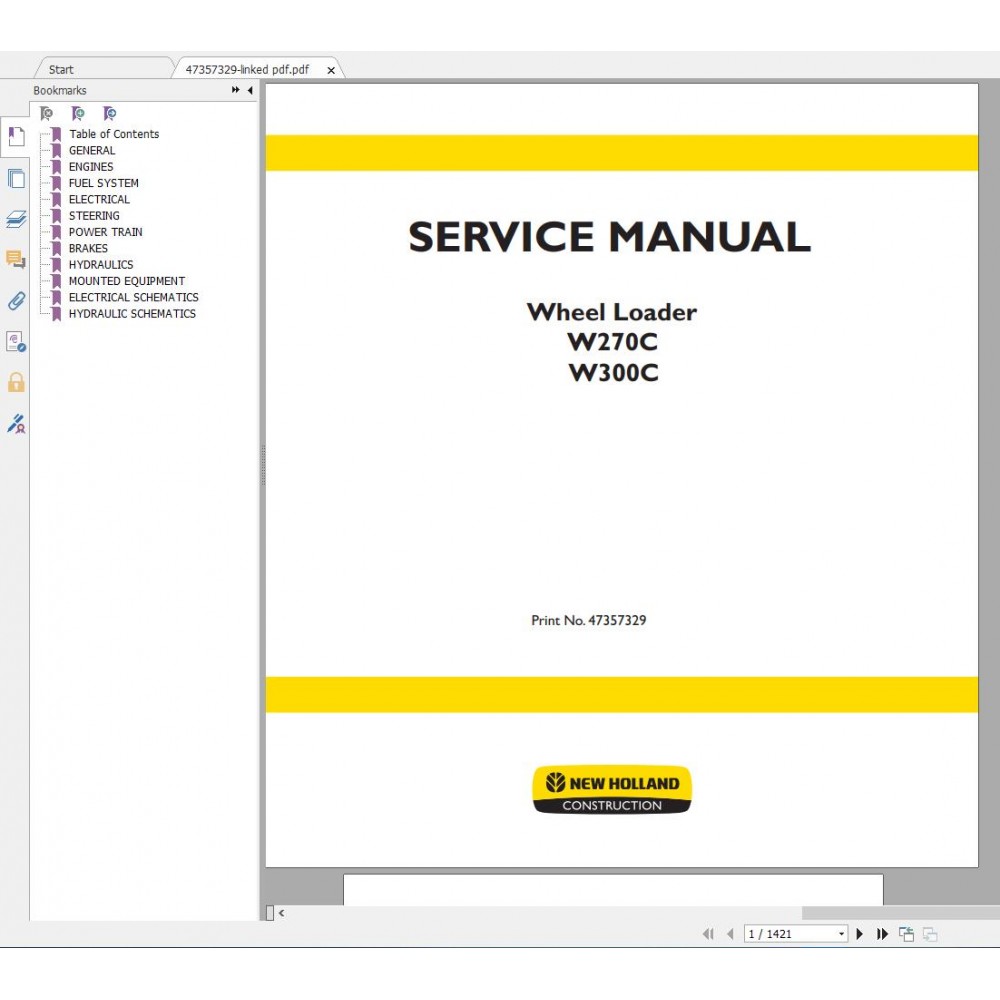Open the Digital Signatures sidebar icon

[16, 341]
